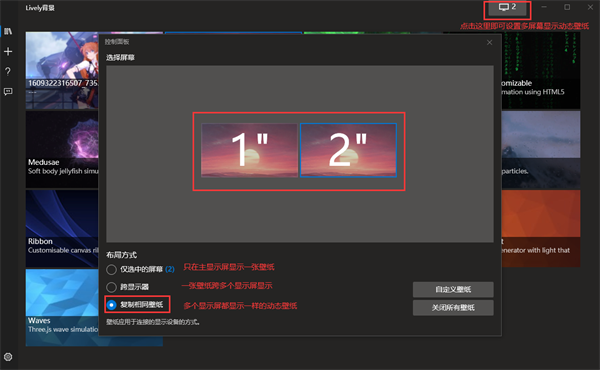
Task: Open the Medusae wallpaper tile
Action: point(62,149)
